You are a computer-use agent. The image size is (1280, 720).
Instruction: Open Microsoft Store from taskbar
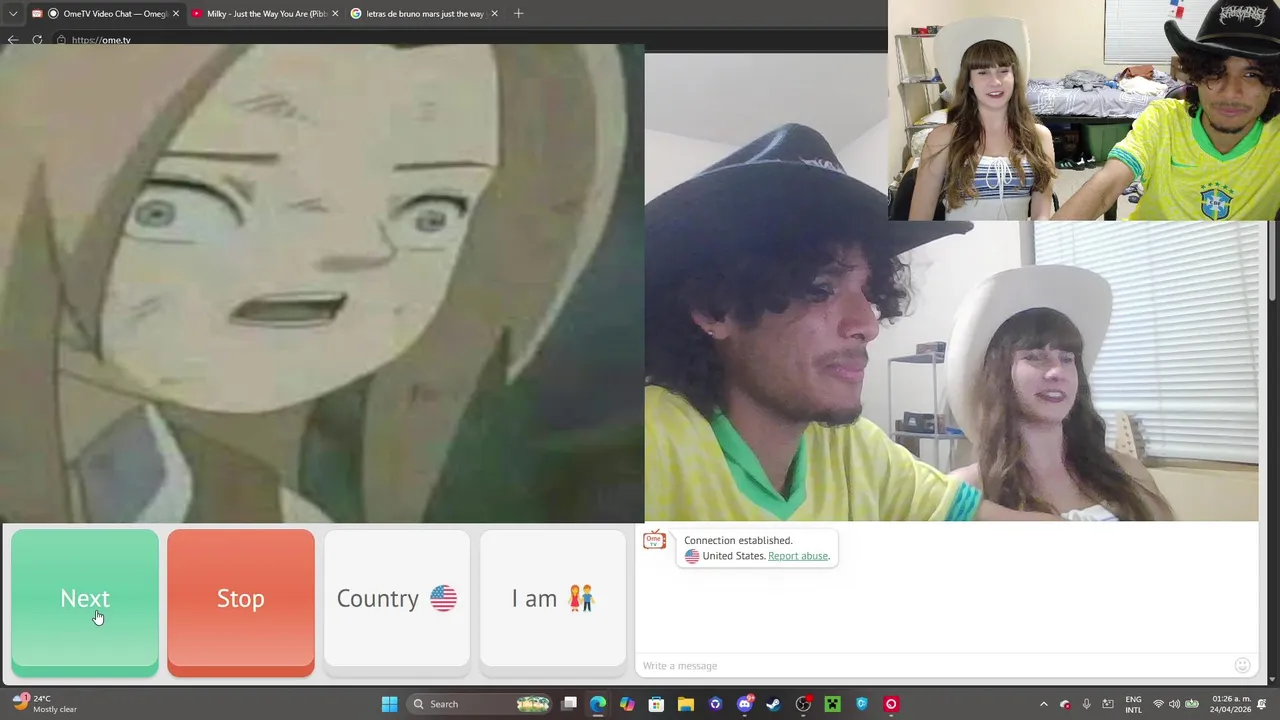tap(656, 704)
